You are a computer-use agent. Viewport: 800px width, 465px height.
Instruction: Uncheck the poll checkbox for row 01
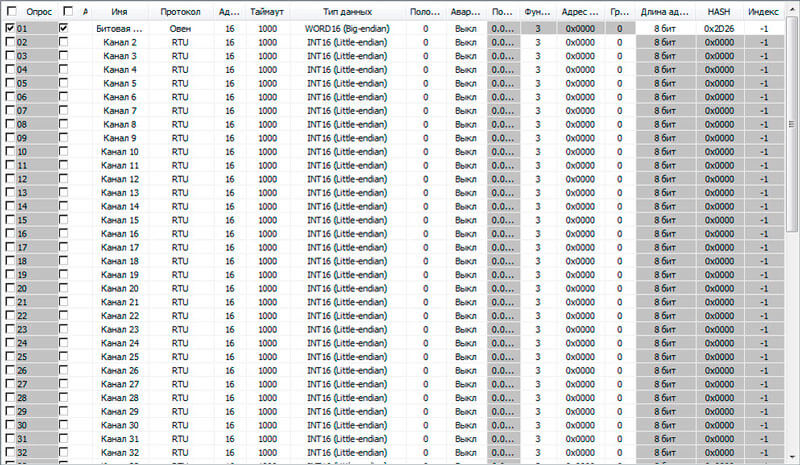10,29
